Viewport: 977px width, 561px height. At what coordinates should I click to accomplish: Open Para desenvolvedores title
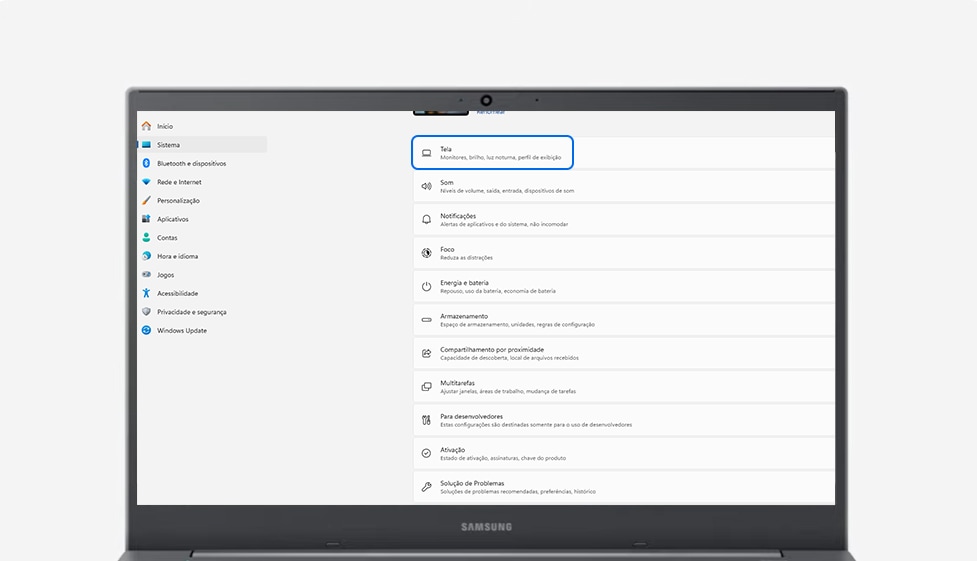coord(472,416)
